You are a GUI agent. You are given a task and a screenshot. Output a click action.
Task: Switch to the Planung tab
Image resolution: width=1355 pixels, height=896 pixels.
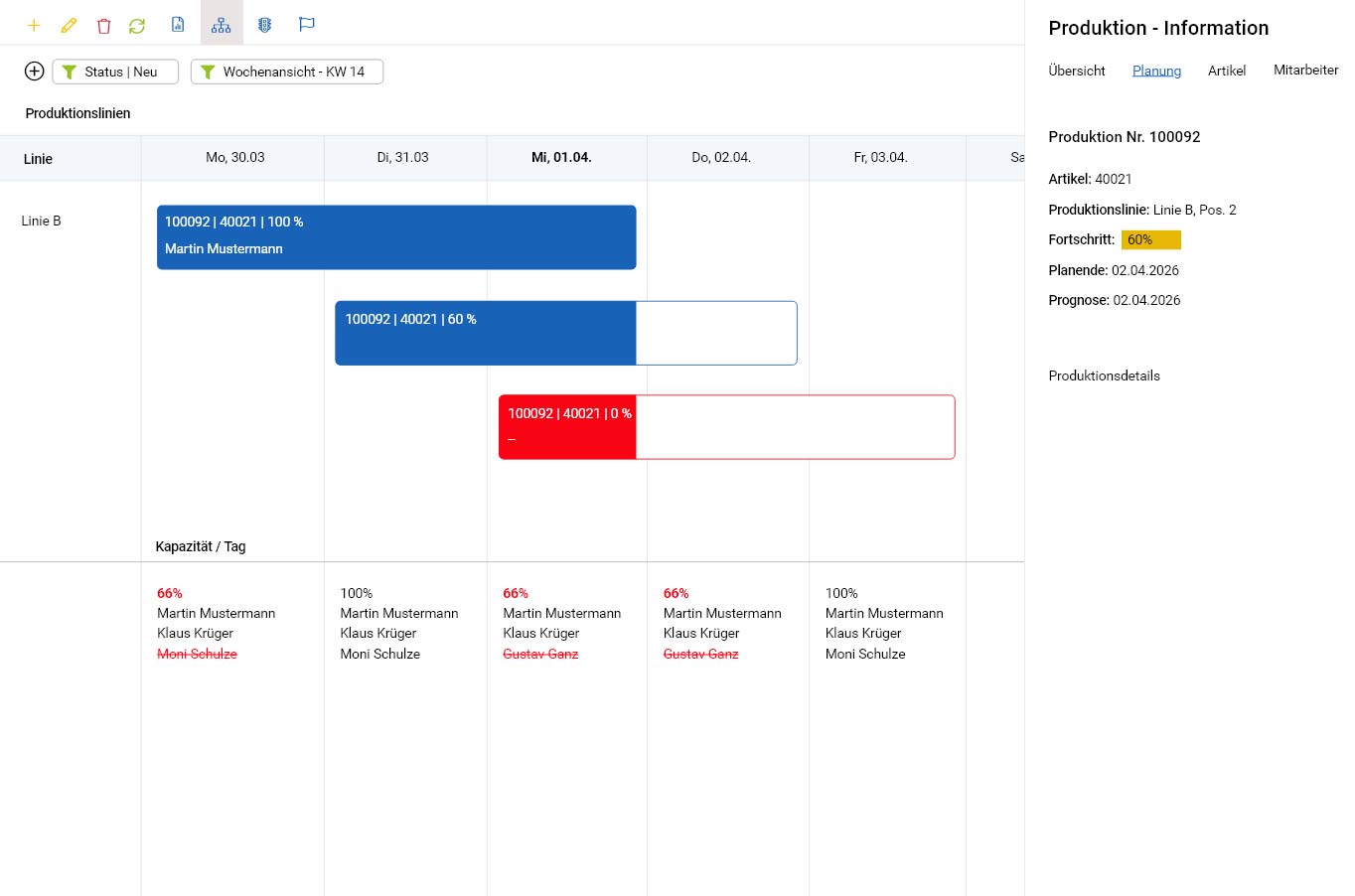tap(1156, 71)
